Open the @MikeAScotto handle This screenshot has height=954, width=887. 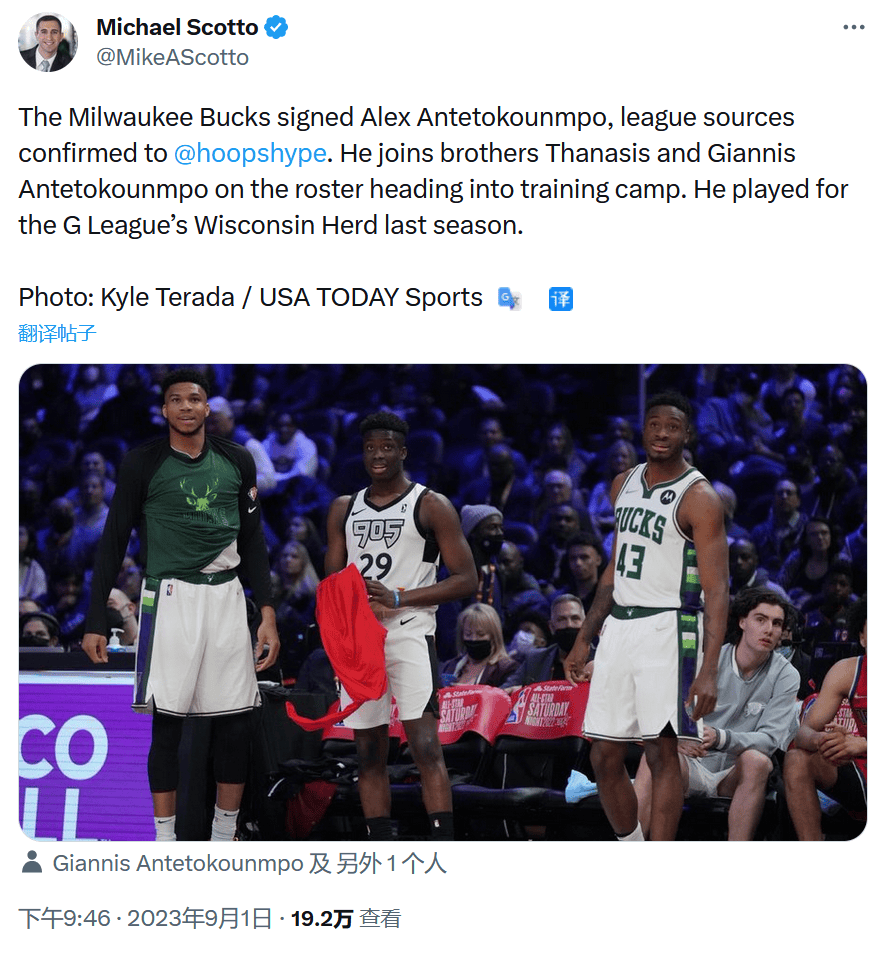pos(173,57)
